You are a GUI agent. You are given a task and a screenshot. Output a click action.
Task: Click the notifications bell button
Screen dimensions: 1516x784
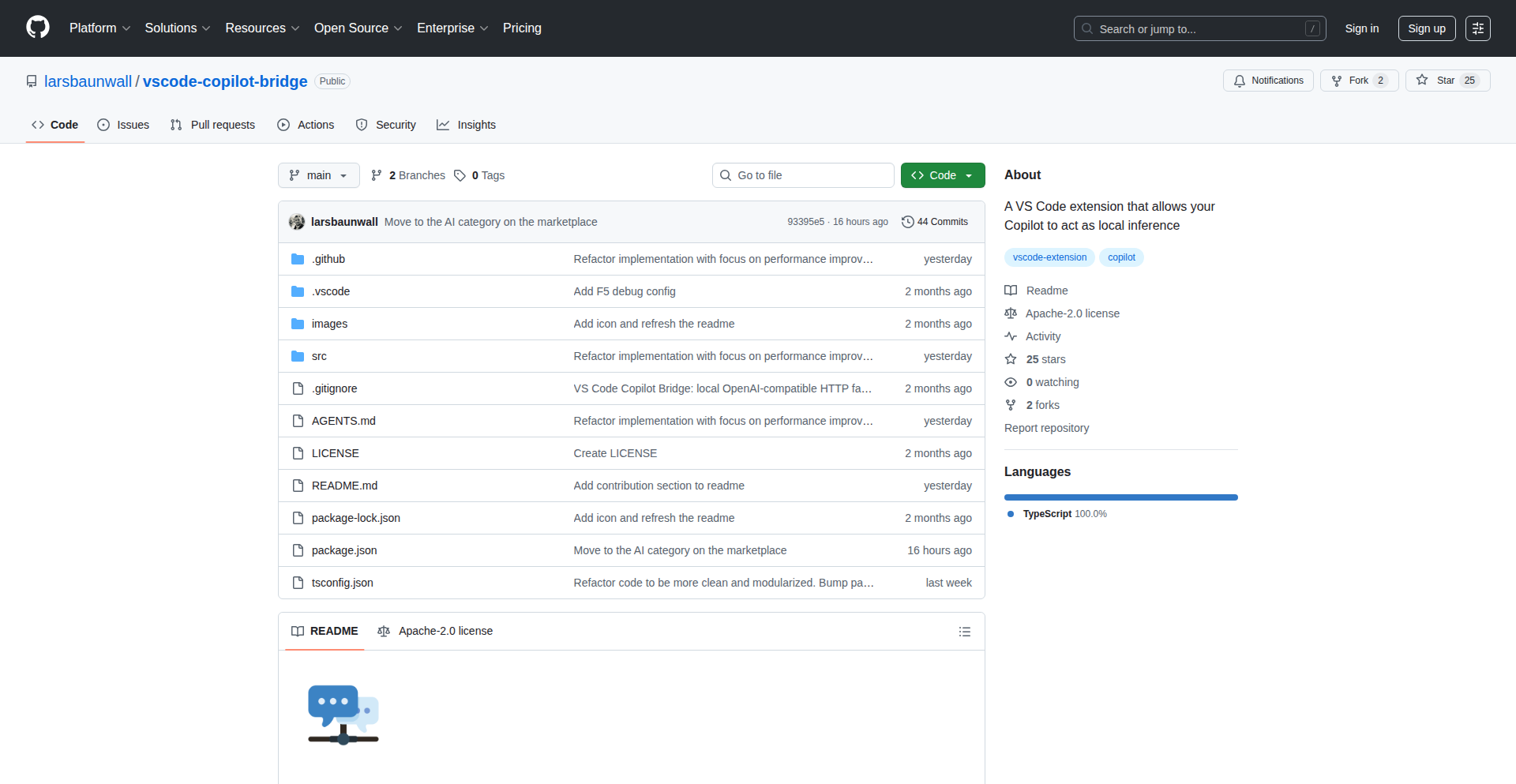[1268, 81]
